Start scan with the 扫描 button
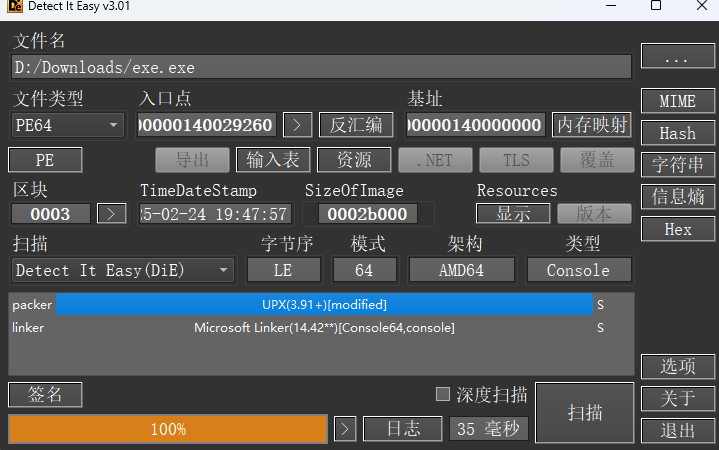 [584, 412]
